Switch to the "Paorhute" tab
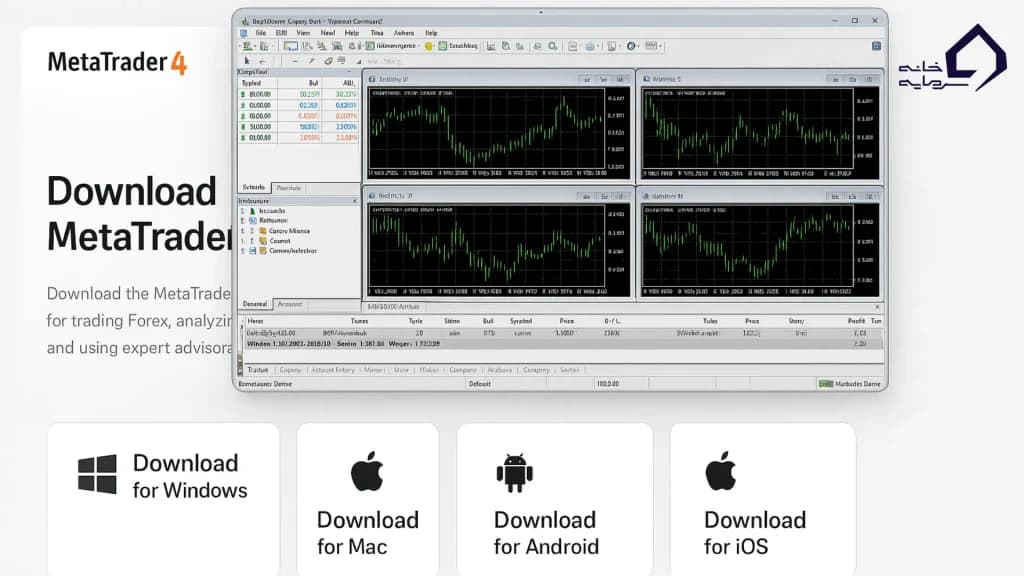Viewport: 1024px width, 576px height. [288, 188]
